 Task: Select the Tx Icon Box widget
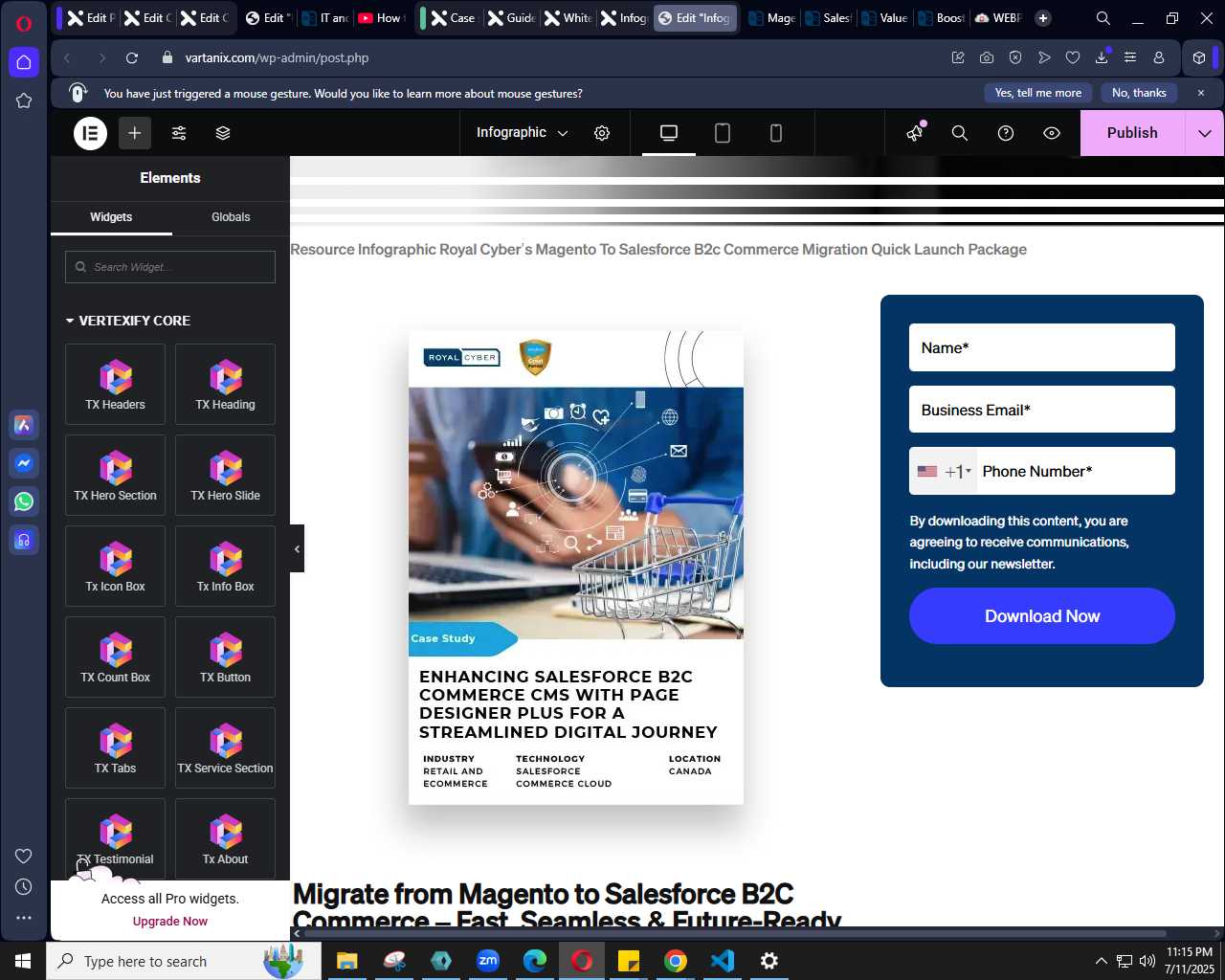pos(115,566)
